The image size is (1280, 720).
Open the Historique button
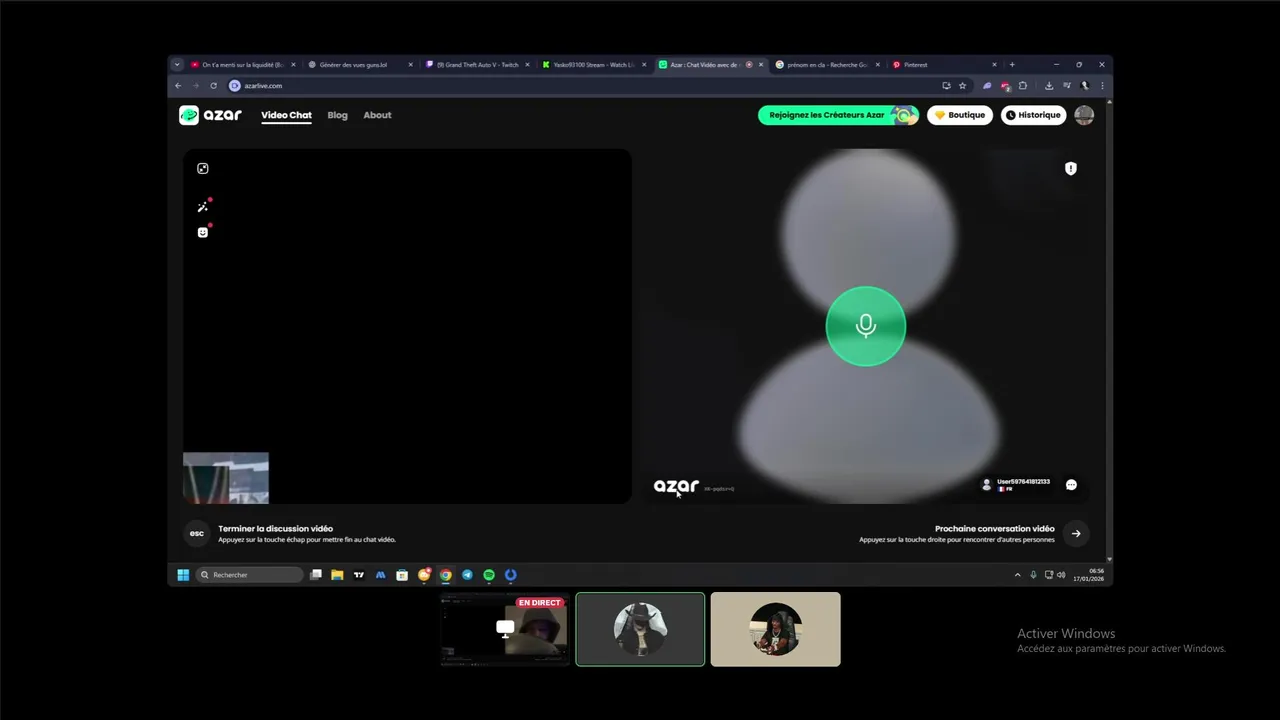point(1034,115)
